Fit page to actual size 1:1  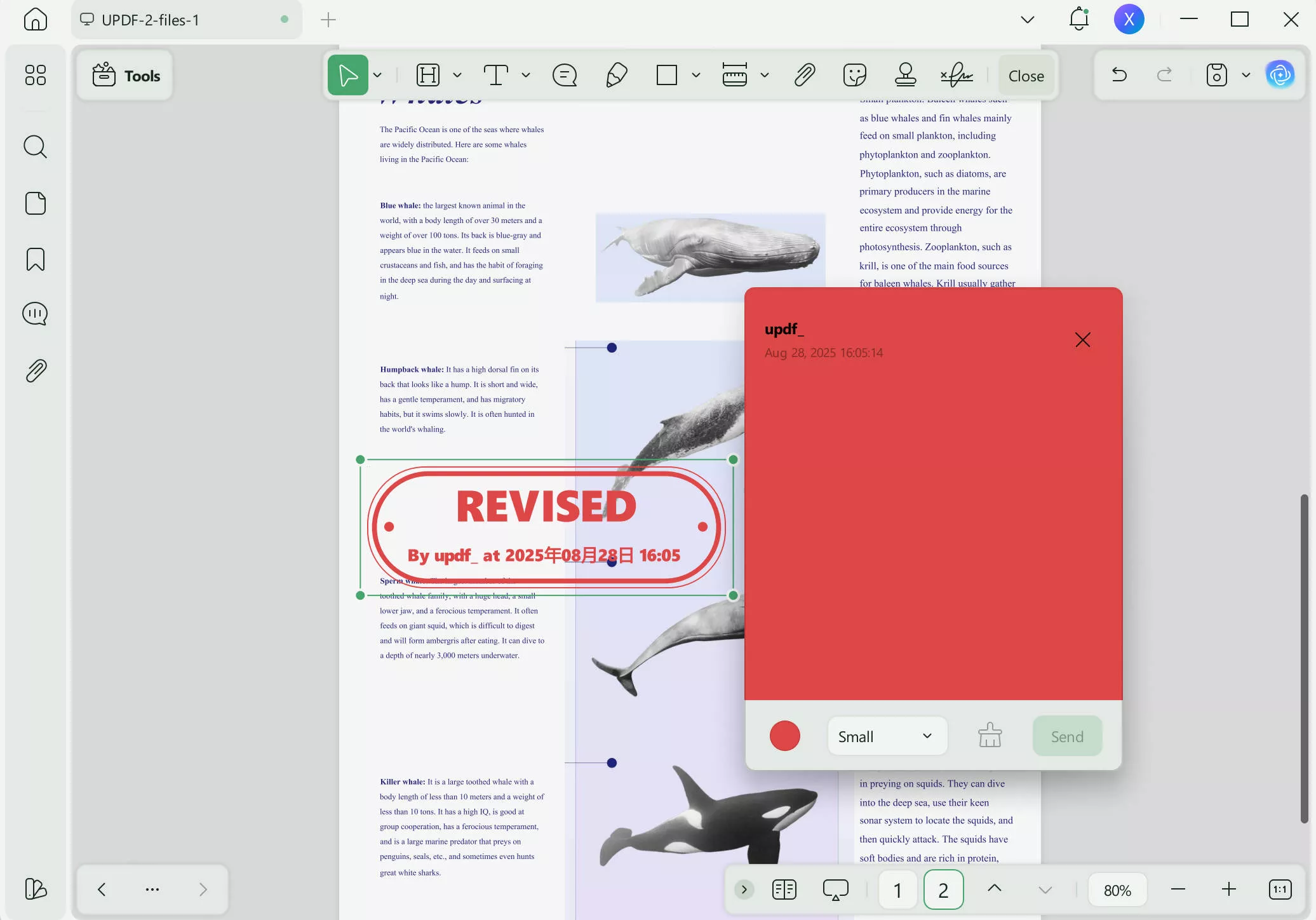click(1280, 890)
